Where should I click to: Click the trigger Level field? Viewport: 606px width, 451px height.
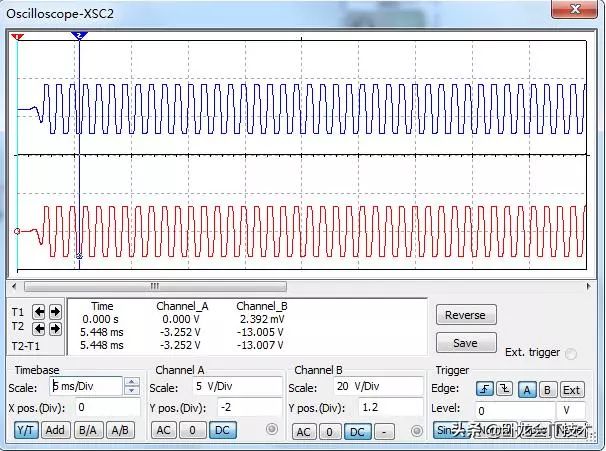(515, 410)
